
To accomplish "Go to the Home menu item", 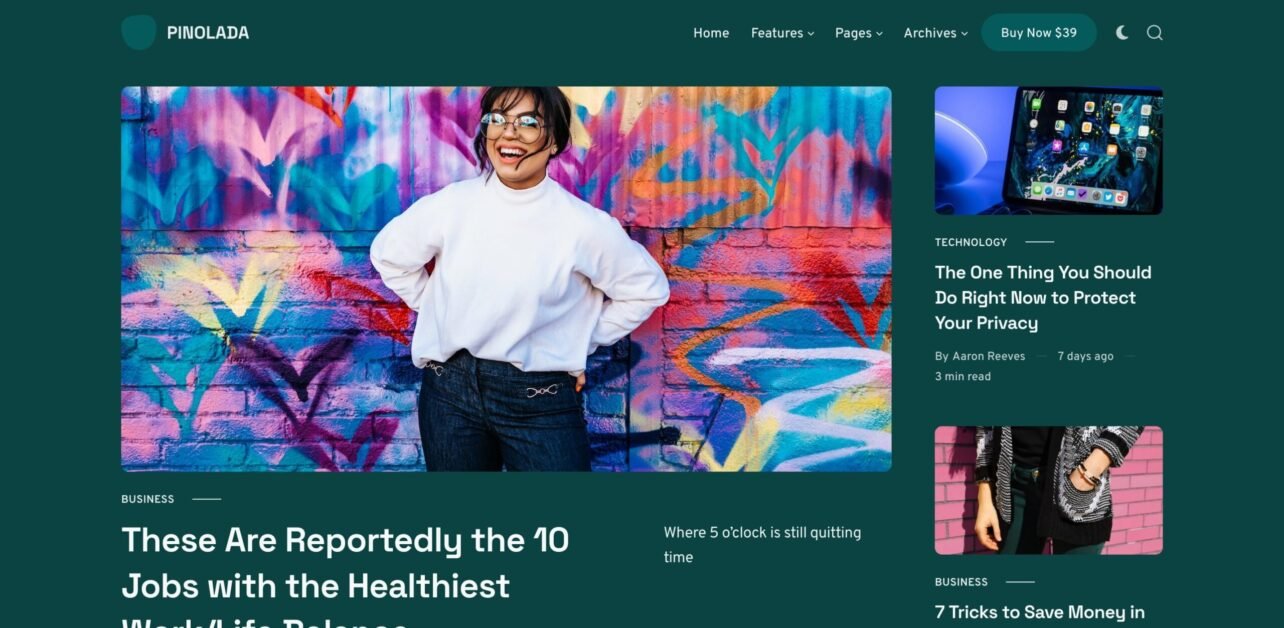I will [711, 33].
